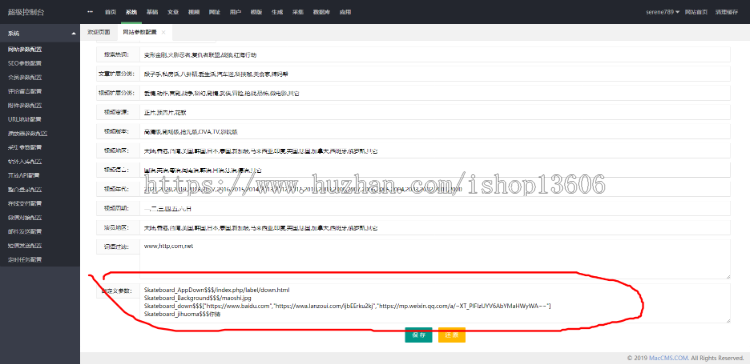Open 用户 in top navigation
Screen dimensions: 750x364
click(x=235, y=12)
